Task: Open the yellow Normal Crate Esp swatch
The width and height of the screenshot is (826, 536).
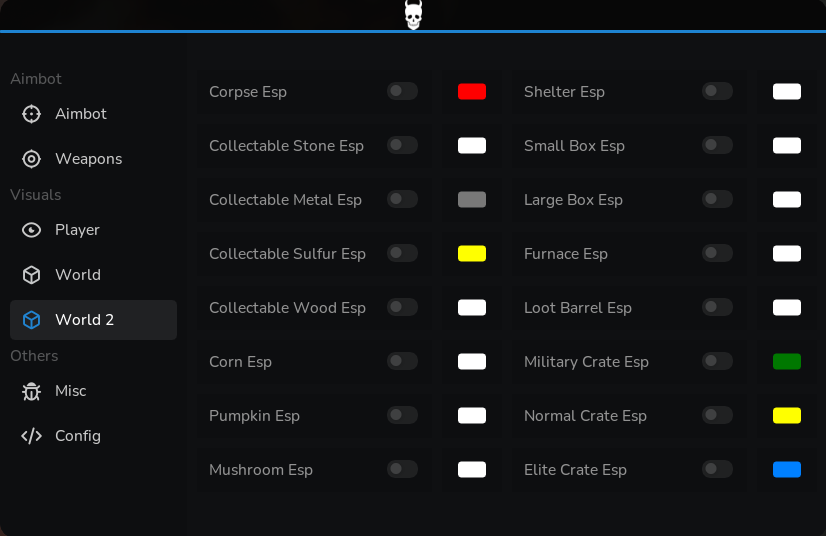Action: pyautogui.click(x=787, y=416)
